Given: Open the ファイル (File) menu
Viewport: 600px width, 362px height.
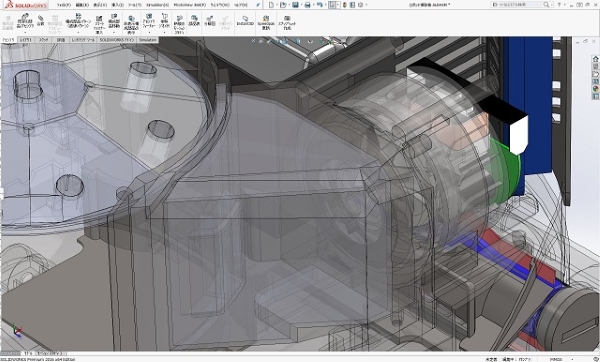Looking at the screenshot, I should pyautogui.click(x=64, y=5).
